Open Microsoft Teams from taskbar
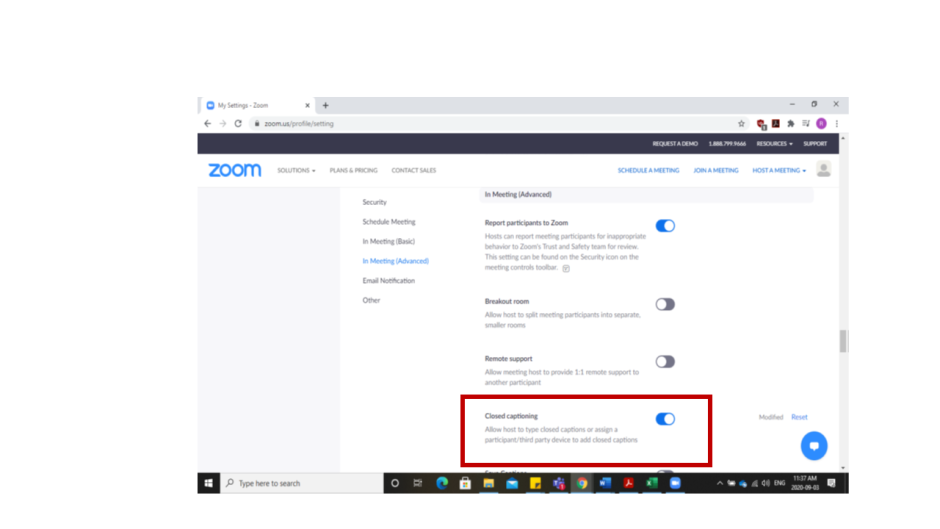Viewport: 940px width, 529px height. click(559, 483)
